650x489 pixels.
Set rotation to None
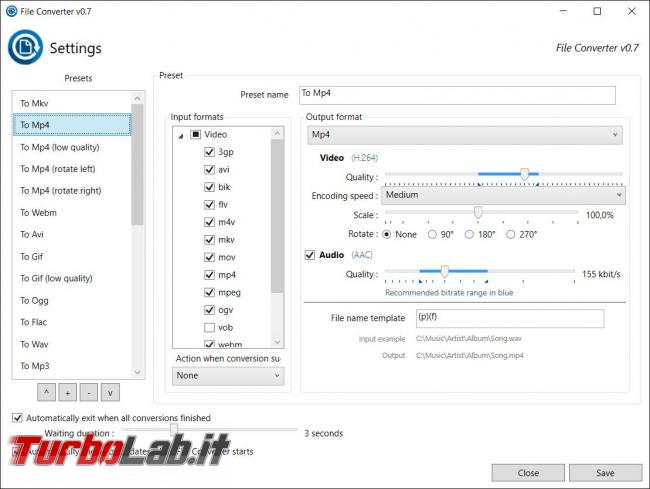pos(386,235)
